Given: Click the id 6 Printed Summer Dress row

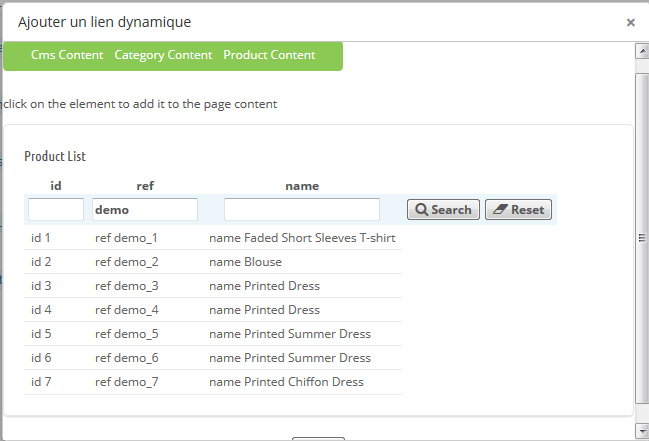Looking at the screenshot, I should pos(213,358).
